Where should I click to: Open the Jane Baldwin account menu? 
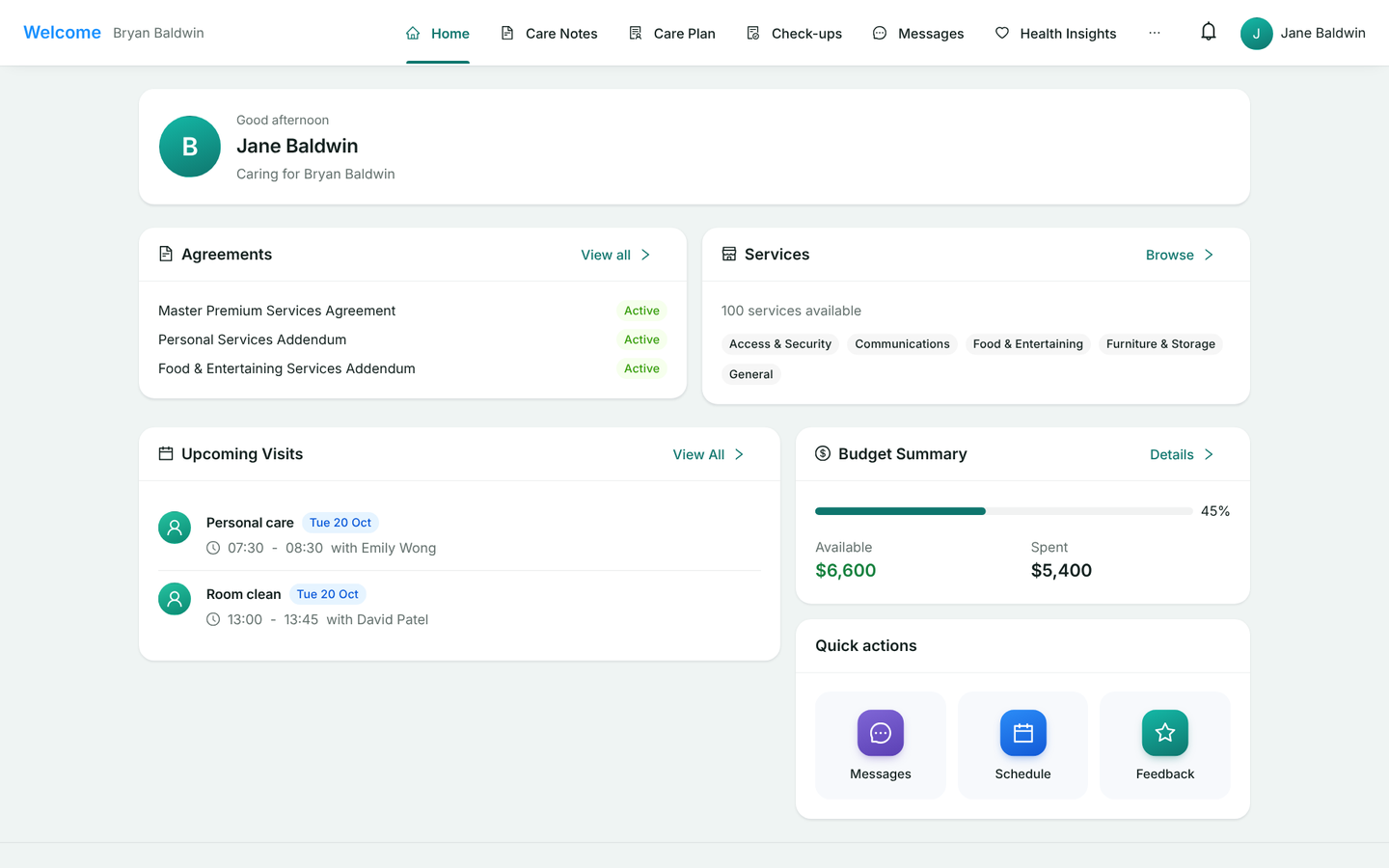pyautogui.click(x=1303, y=33)
